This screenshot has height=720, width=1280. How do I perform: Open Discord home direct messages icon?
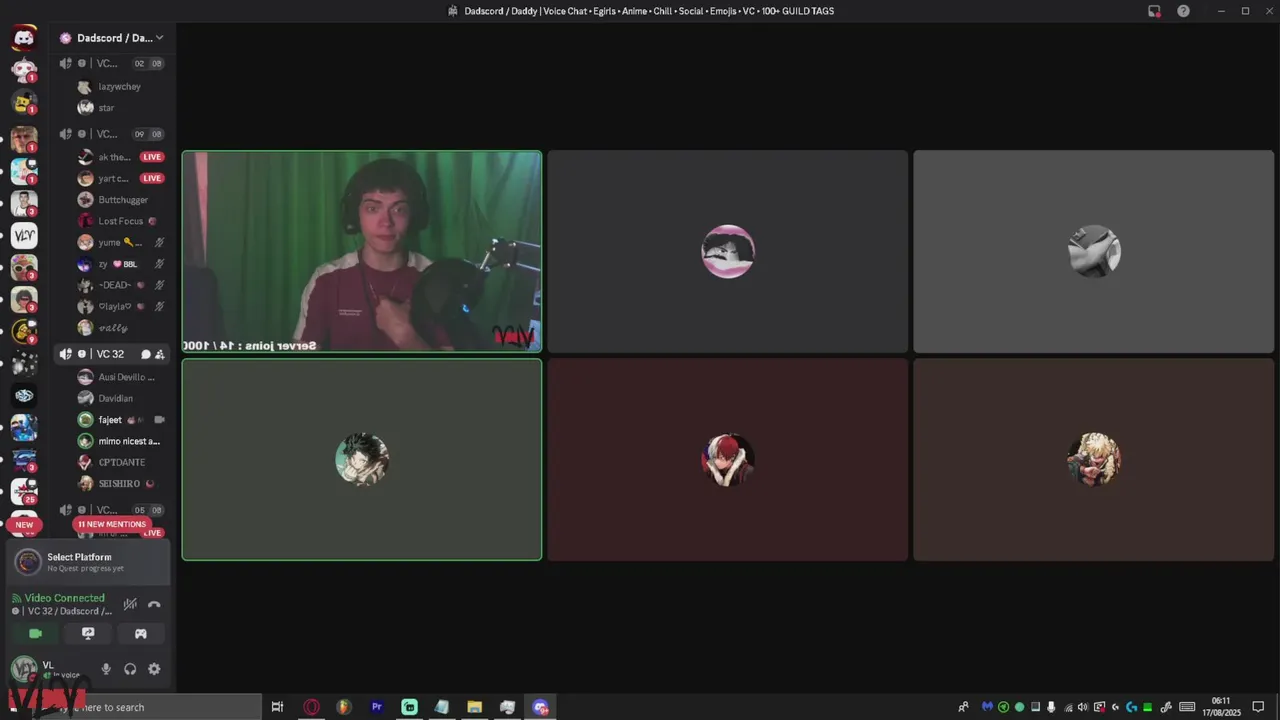pyautogui.click(x=24, y=38)
